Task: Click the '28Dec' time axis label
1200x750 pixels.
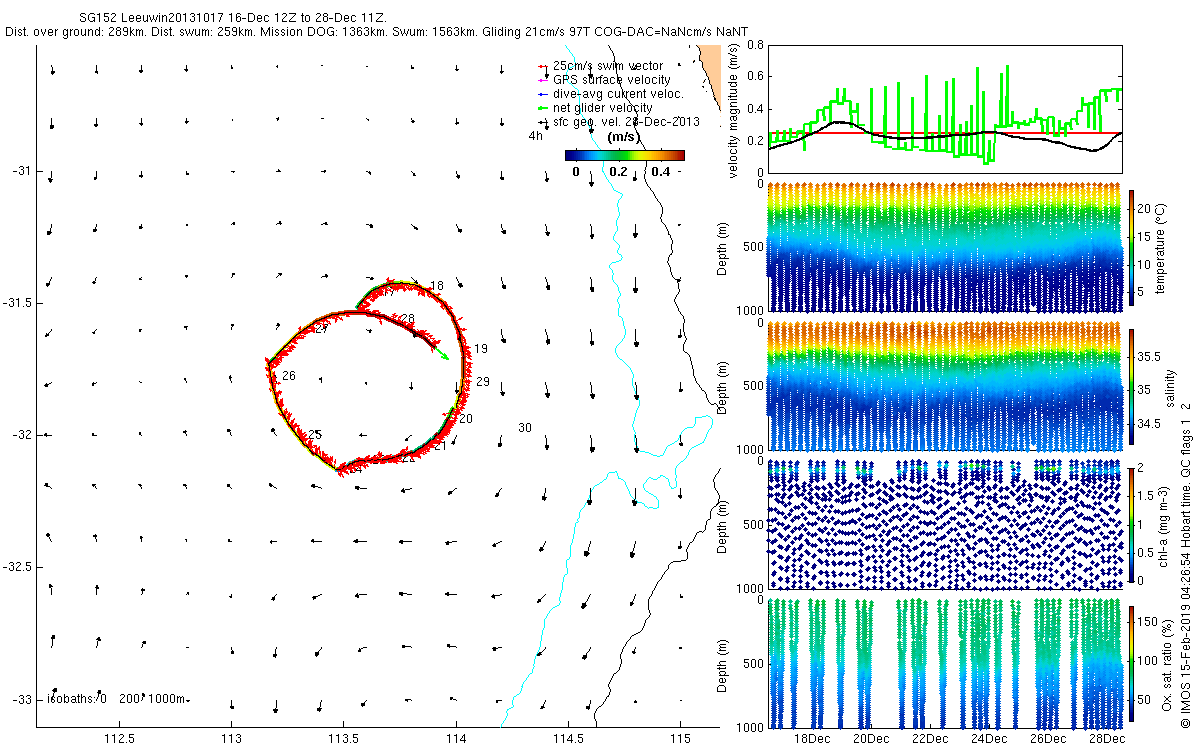Action: pos(1107,739)
